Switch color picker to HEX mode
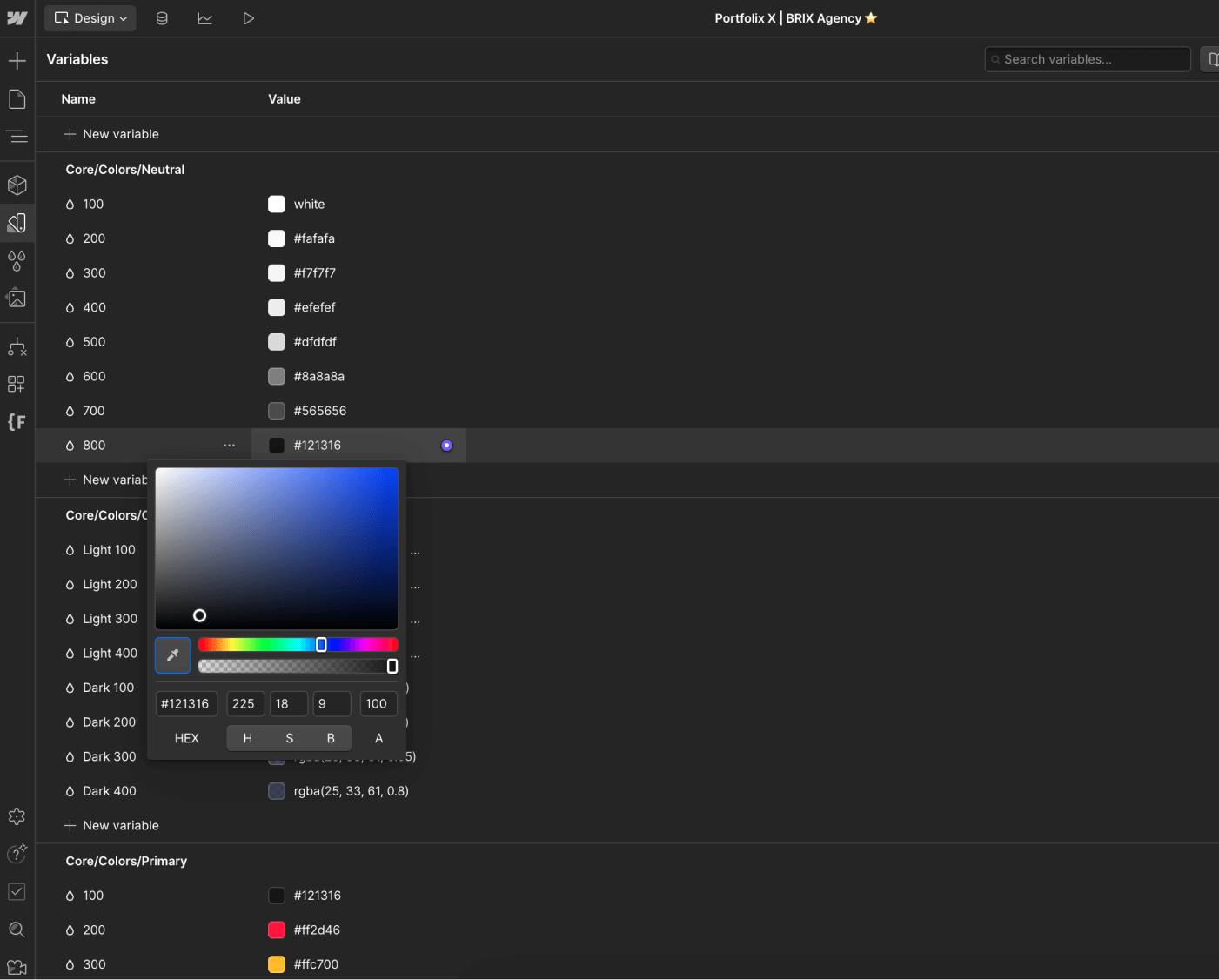Viewport: 1219px width, 980px height. [x=186, y=737]
